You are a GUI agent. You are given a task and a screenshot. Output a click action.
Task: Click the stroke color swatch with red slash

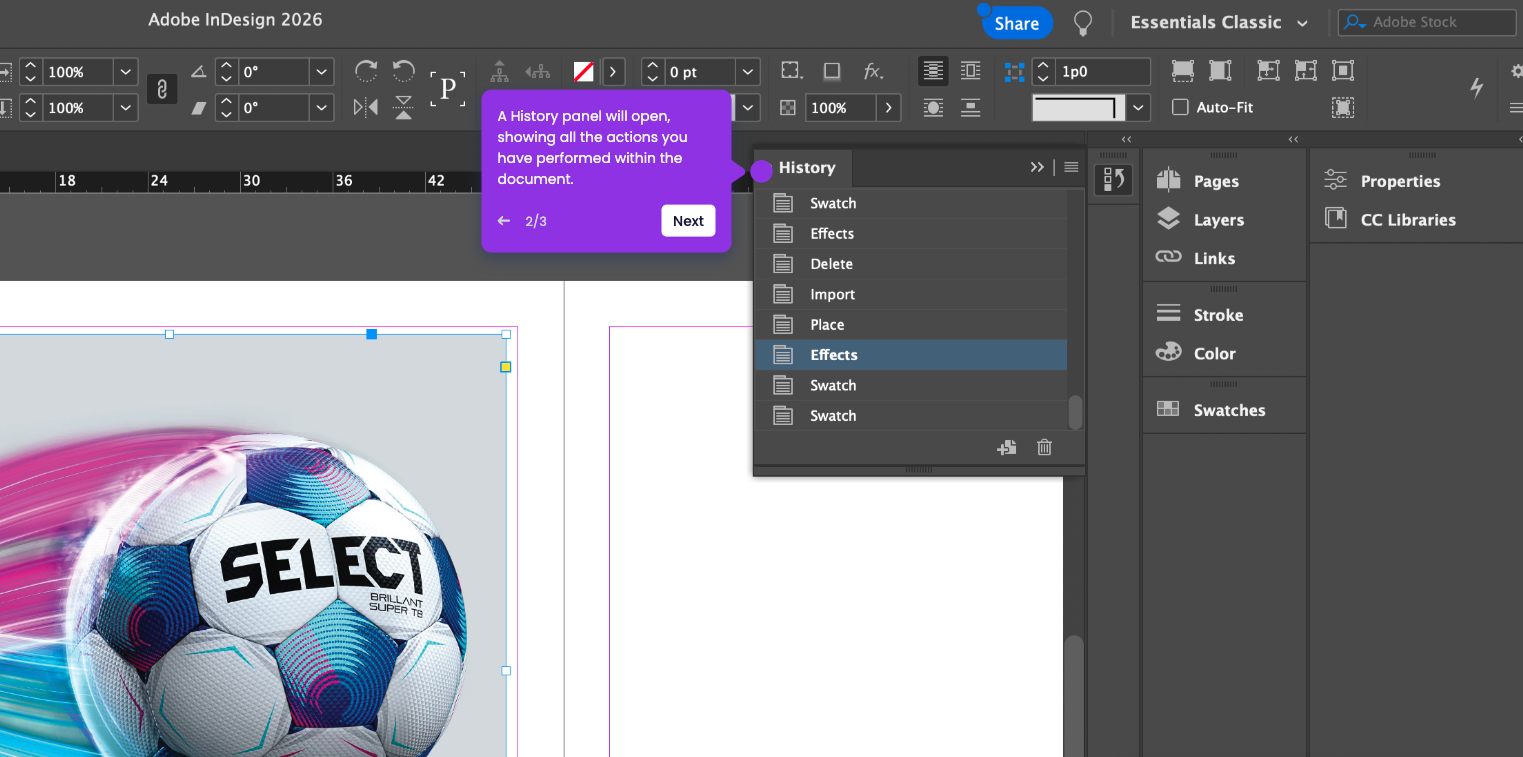[583, 72]
